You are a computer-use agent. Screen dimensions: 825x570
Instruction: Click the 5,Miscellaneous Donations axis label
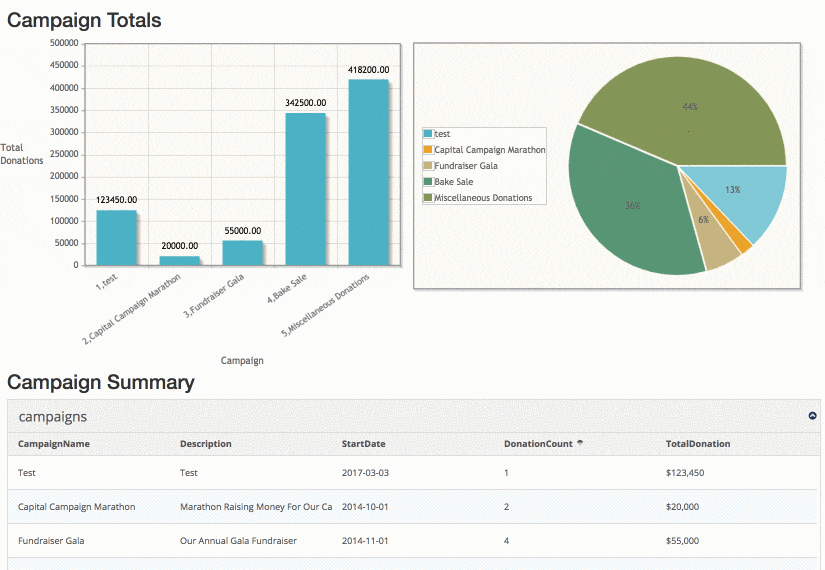pyautogui.click(x=325, y=305)
